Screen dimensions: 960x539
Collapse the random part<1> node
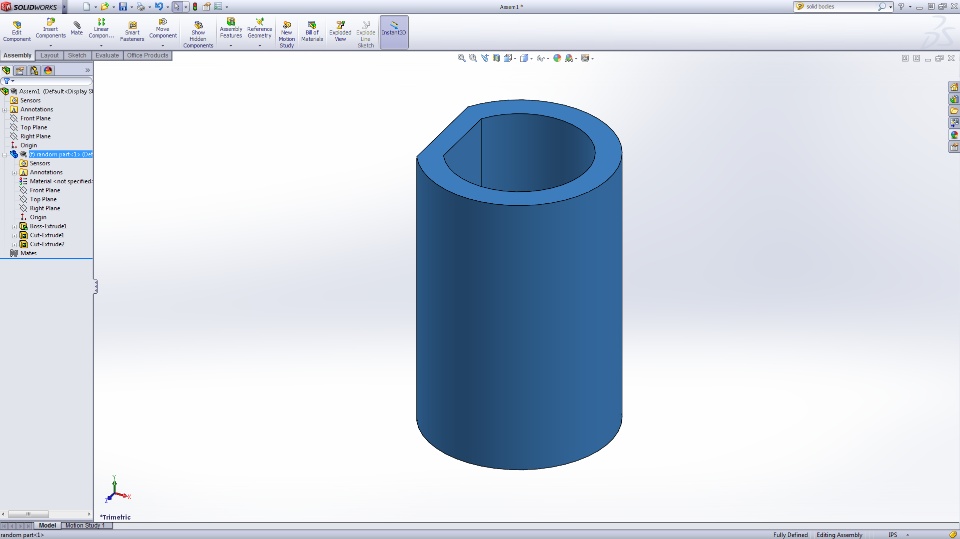click(5, 154)
